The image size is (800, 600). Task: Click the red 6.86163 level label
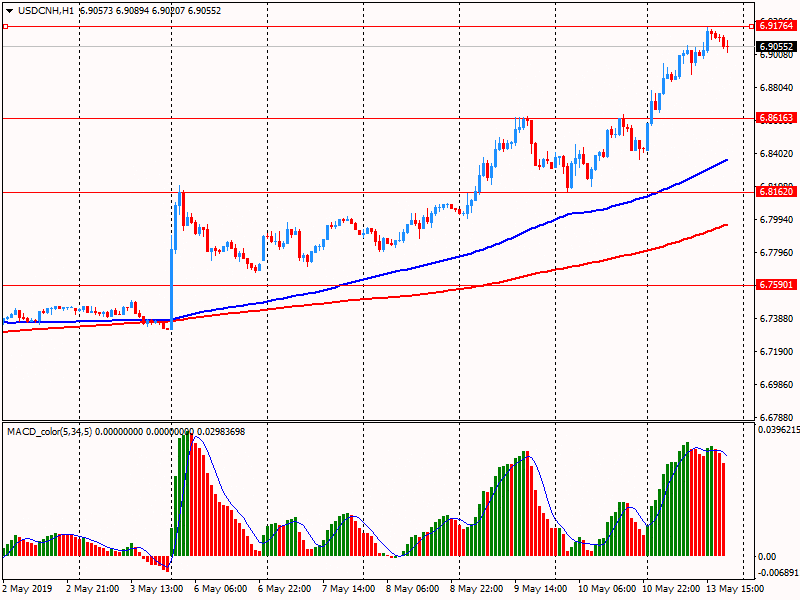pos(776,118)
